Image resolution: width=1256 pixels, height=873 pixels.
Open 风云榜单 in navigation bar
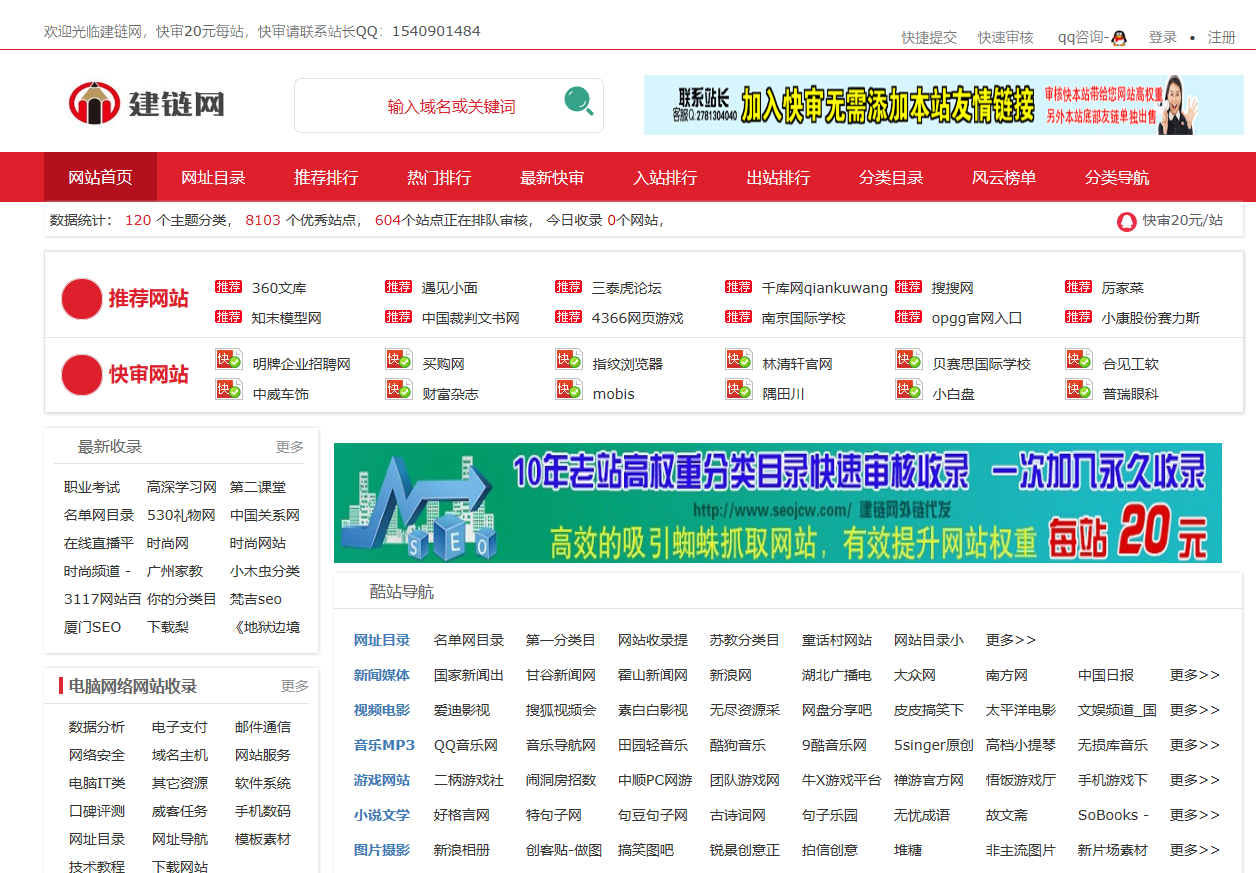tap(1004, 177)
